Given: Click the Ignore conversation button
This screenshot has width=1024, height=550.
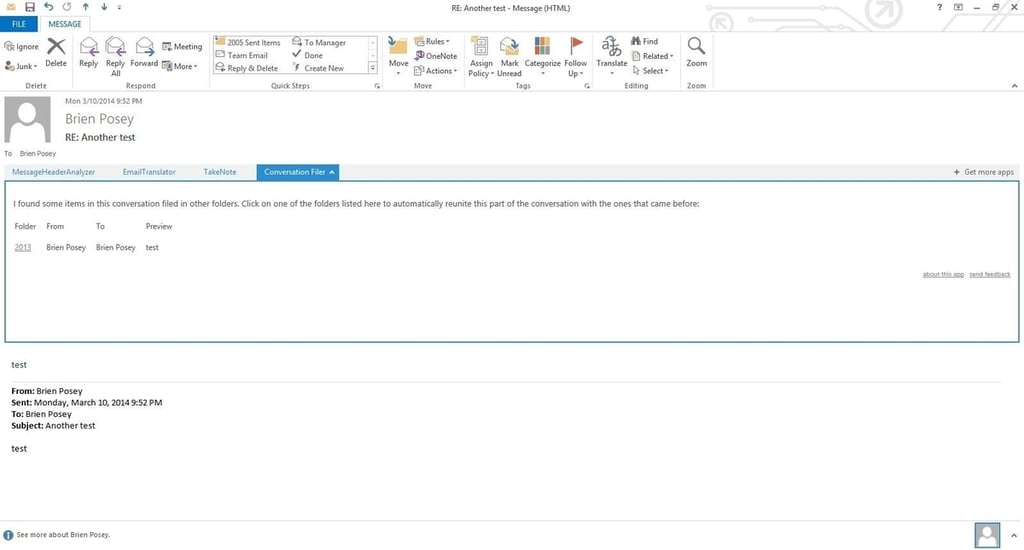Looking at the screenshot, I should coord(22,46).
